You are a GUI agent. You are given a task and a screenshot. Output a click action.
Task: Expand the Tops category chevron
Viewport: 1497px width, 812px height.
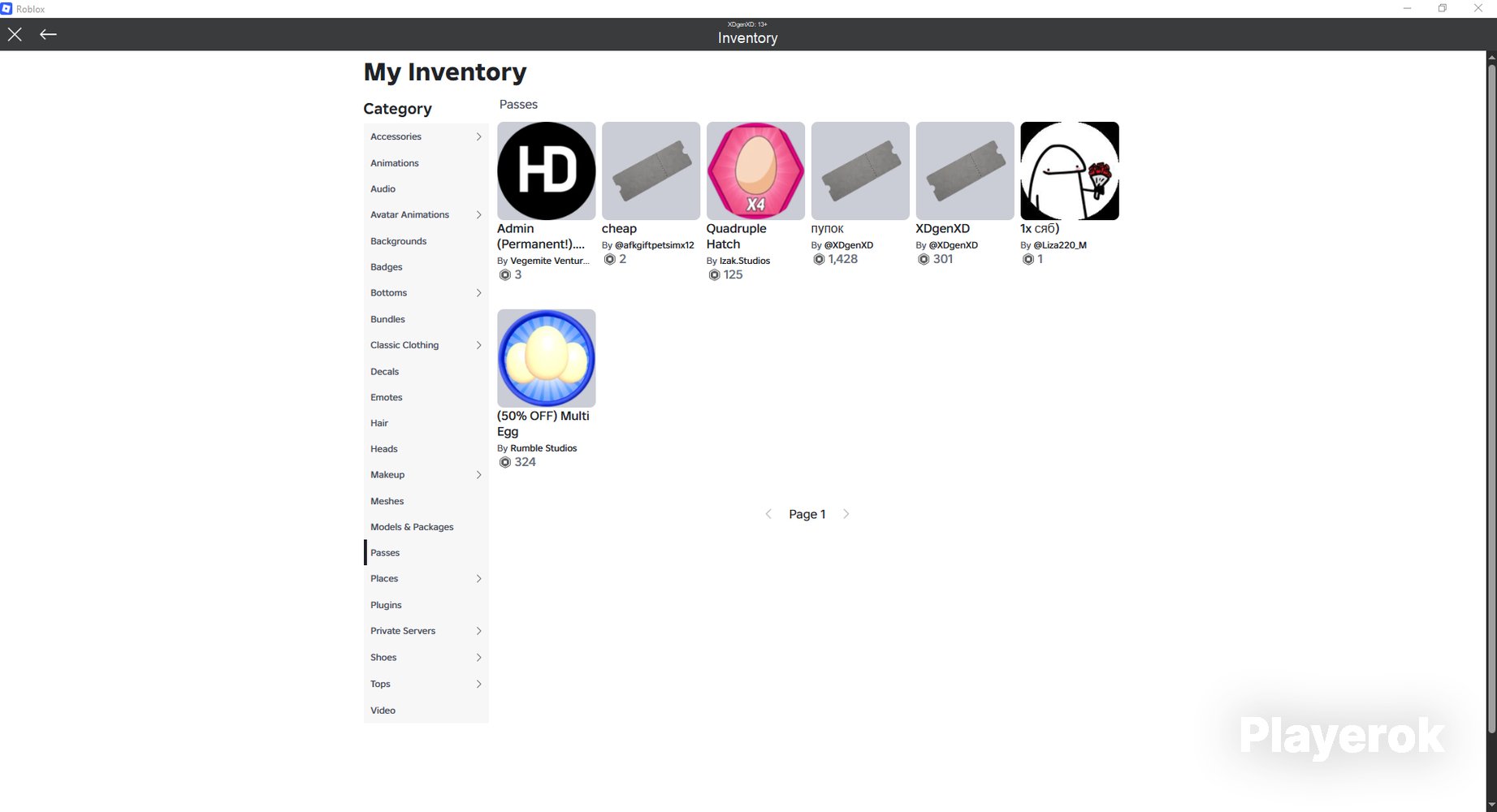pos(478,684)
